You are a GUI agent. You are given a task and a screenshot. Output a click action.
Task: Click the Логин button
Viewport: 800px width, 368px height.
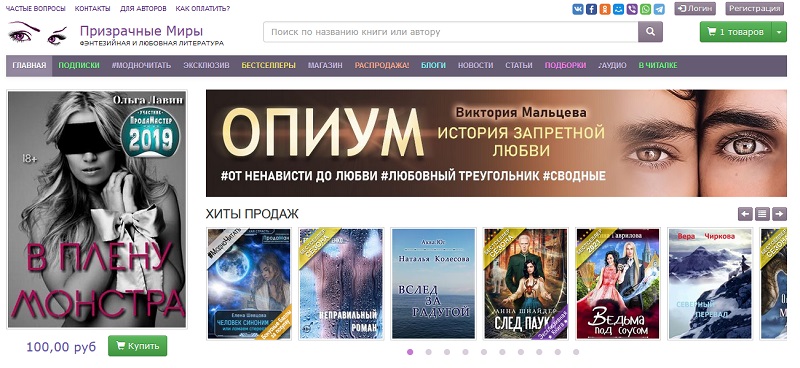click(x=695, y=9)
